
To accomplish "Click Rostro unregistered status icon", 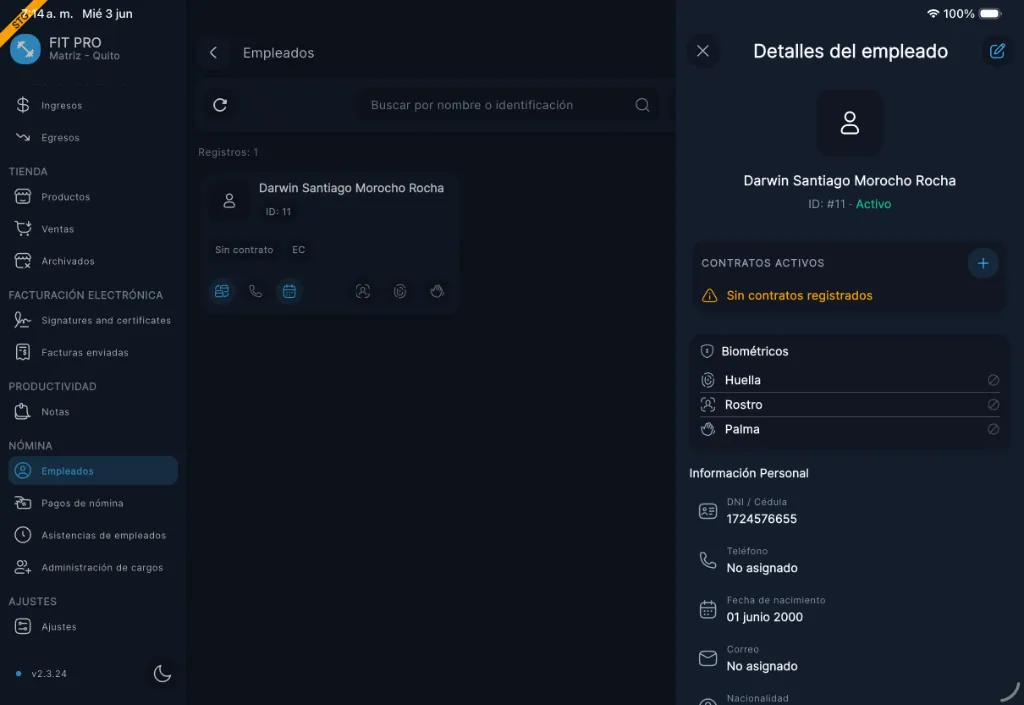I will [x=993, y=405].
